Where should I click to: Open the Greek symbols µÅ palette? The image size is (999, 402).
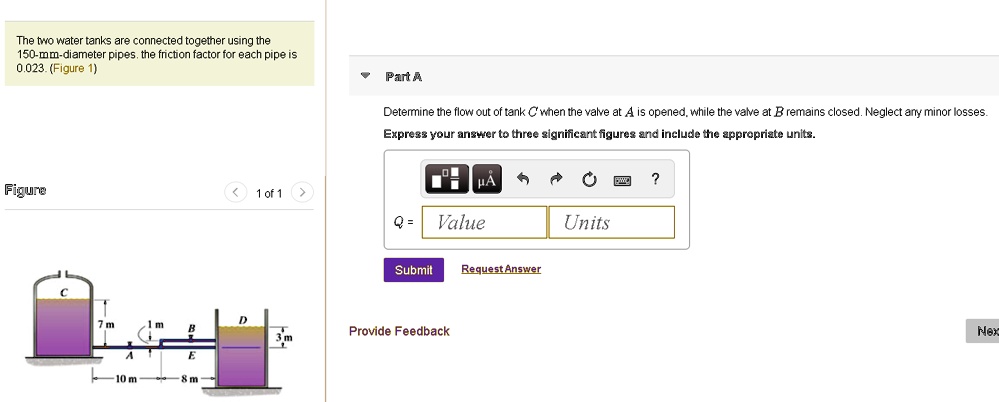pyautogui.click(x=486, y=180)
